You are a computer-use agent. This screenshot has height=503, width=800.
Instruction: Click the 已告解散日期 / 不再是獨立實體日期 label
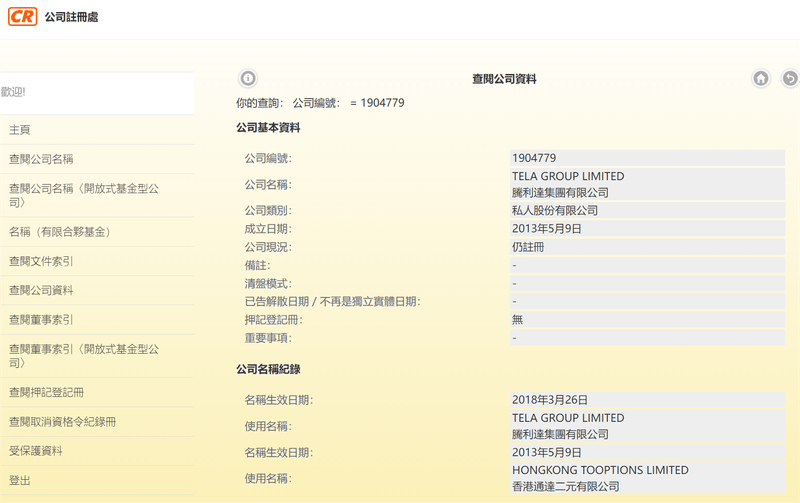(x=332, y=302)
